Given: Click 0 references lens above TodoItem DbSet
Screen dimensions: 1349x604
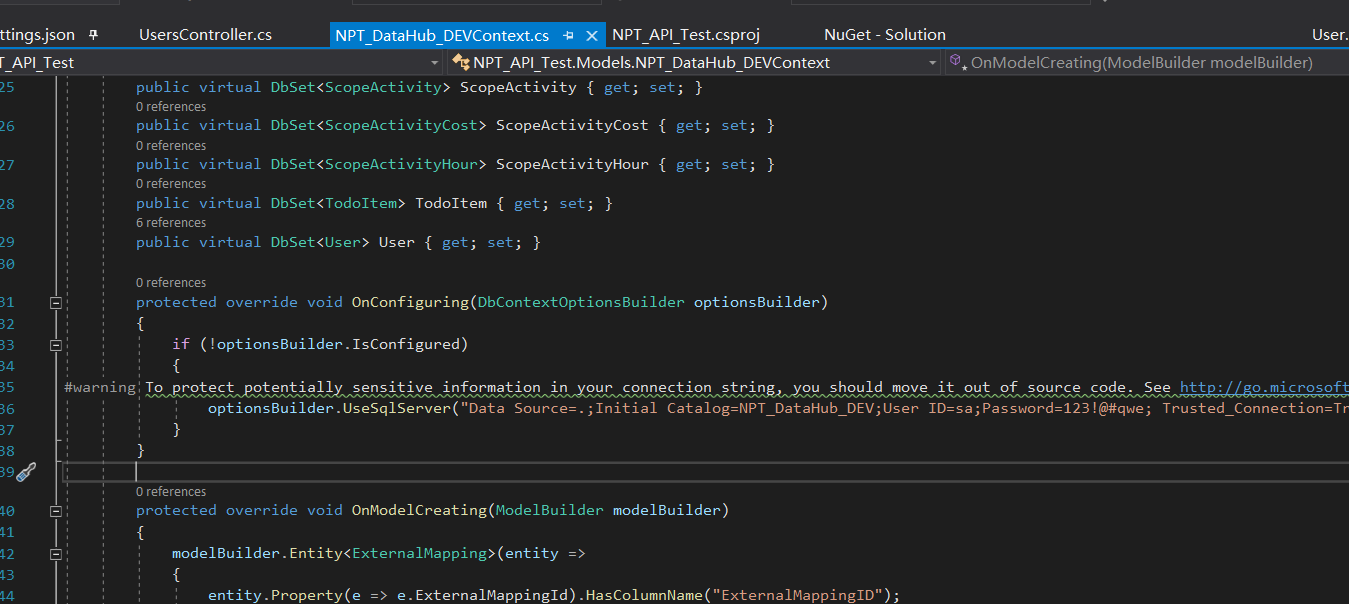Looking at the screenshot, I should (x=171, y=184).
